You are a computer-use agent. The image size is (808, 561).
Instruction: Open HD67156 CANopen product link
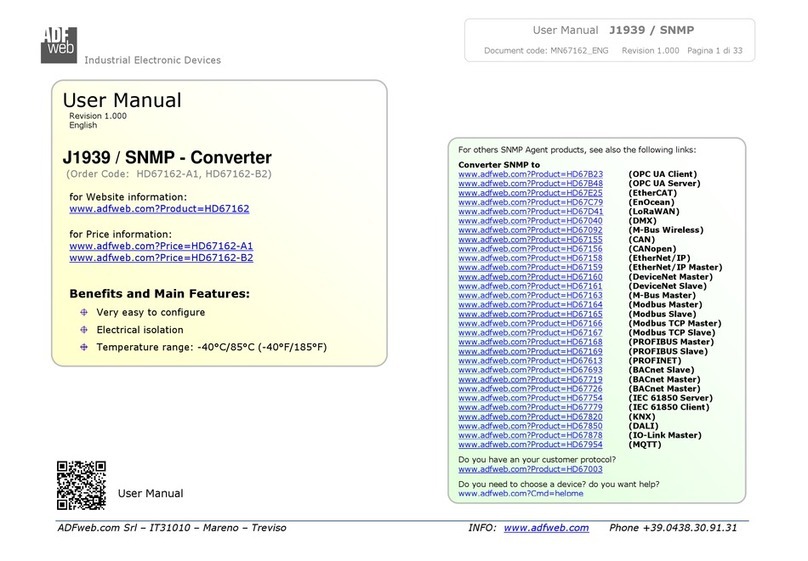[530, 249]
